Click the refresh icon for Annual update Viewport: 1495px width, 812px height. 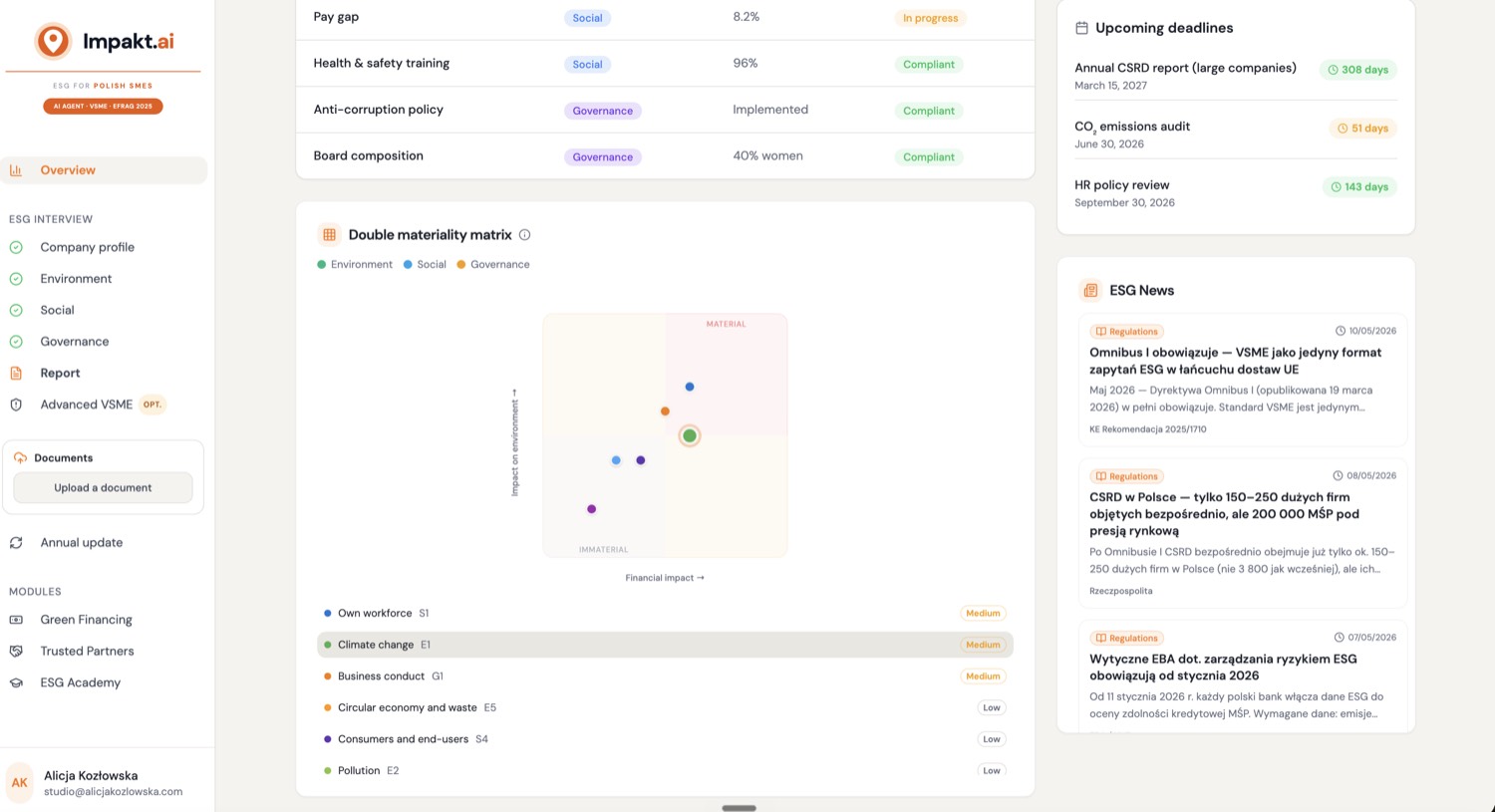(x=16, y=543)
